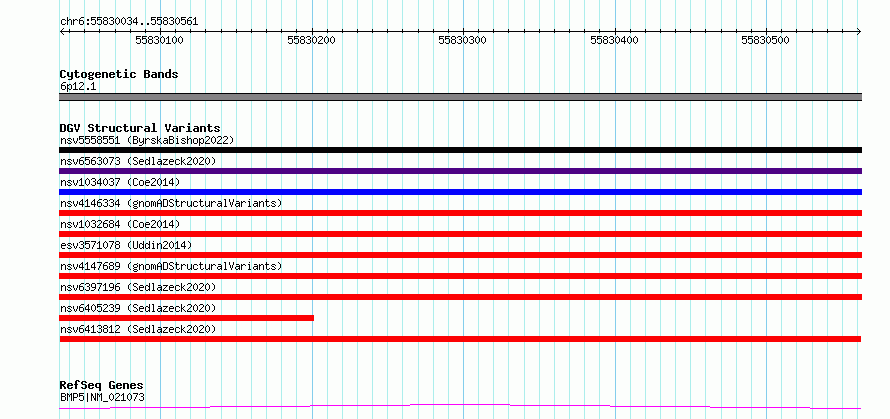Click the left arrowhead of the ruler
The height and width of the screenshot is (419, 890).
click(62, 31)
